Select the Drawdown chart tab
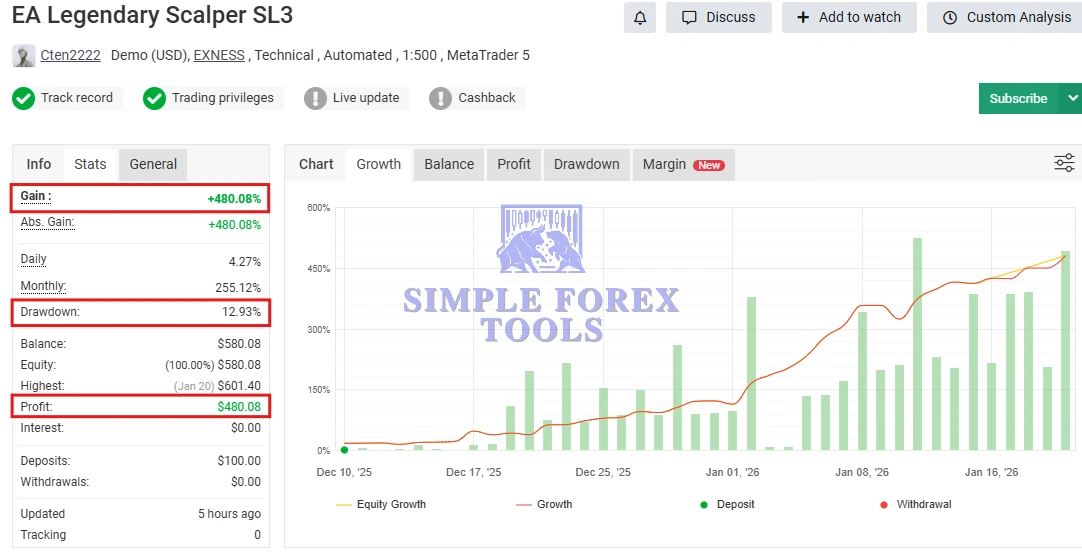The image size is (1082, 552). pos(587,164)
